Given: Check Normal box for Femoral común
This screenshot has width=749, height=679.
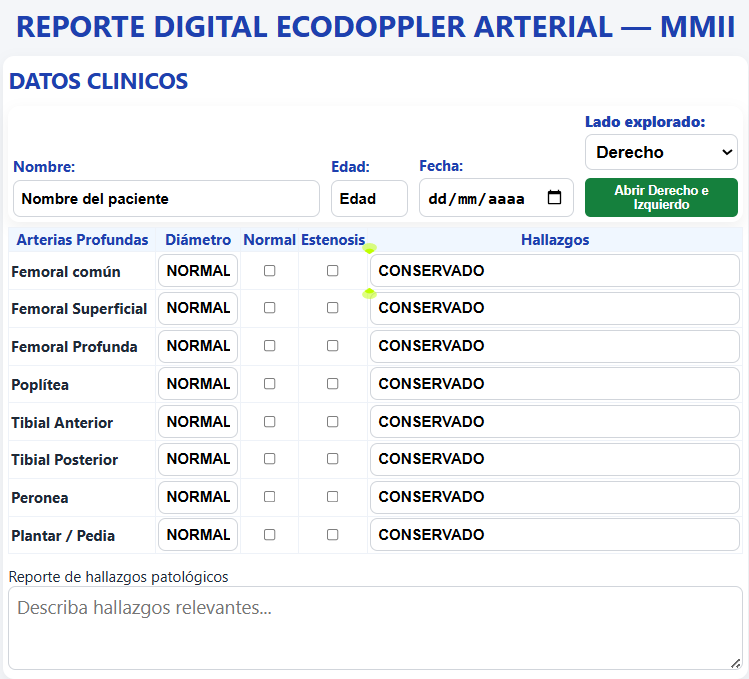Looking at the screenshot, I should click(269, 271).
